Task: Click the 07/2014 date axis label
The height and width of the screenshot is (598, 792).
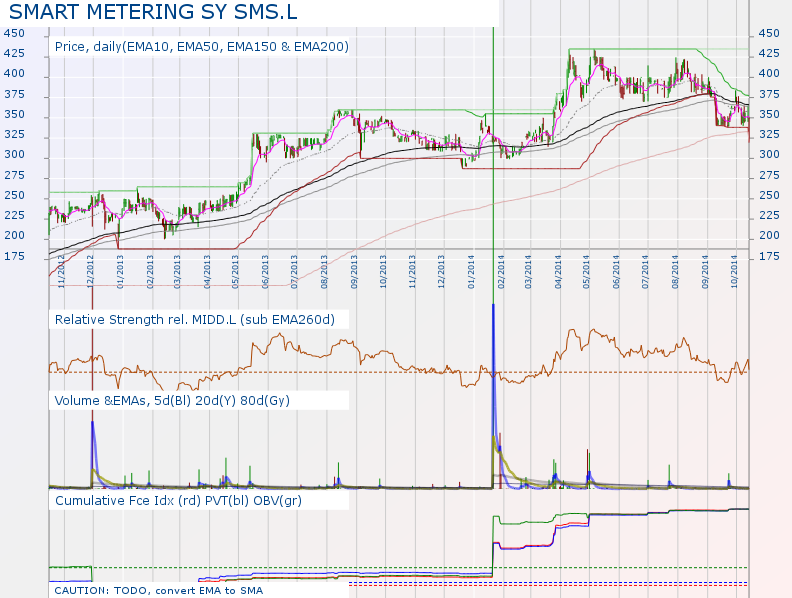Action: coord(645,272)
